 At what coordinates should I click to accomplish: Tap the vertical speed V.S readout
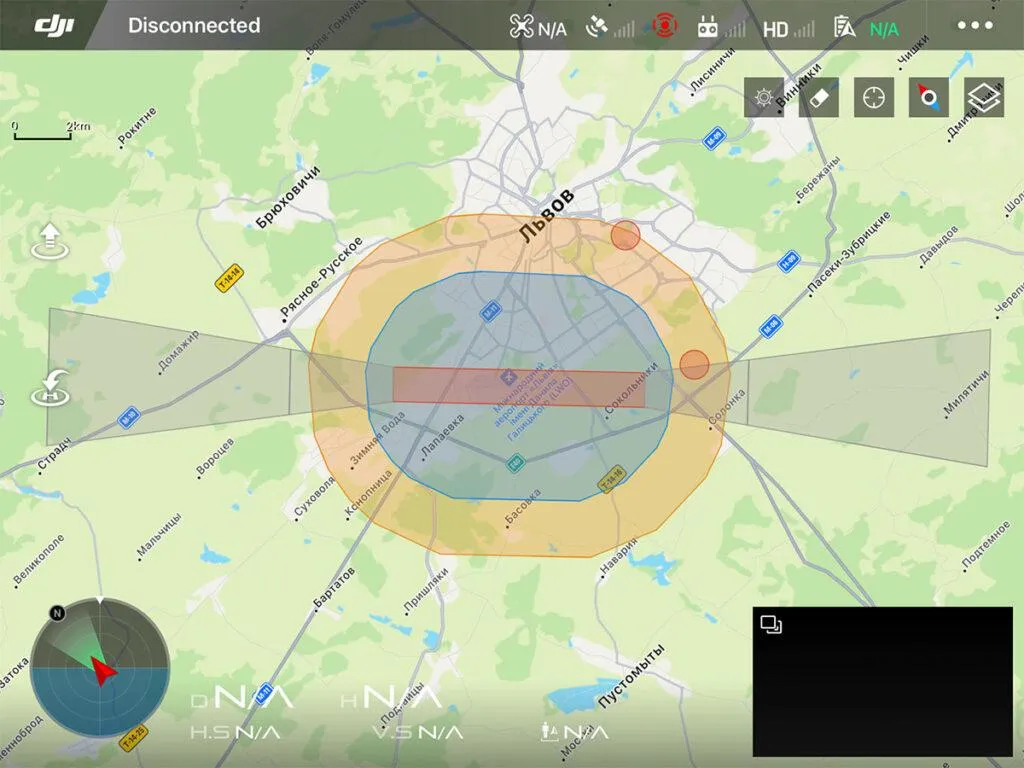tap(418, 733)
